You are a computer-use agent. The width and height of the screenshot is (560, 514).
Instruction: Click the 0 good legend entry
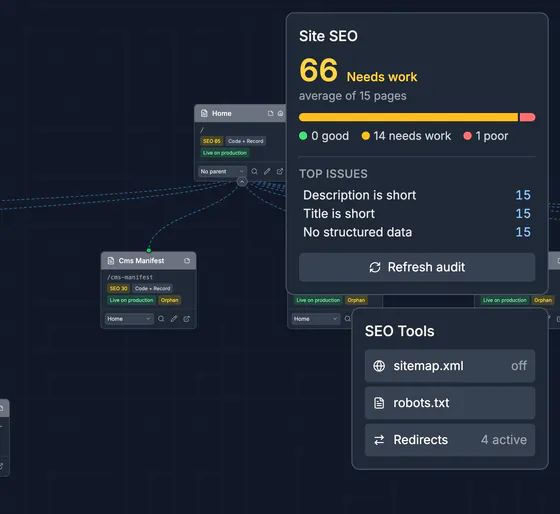pos(324,136)
